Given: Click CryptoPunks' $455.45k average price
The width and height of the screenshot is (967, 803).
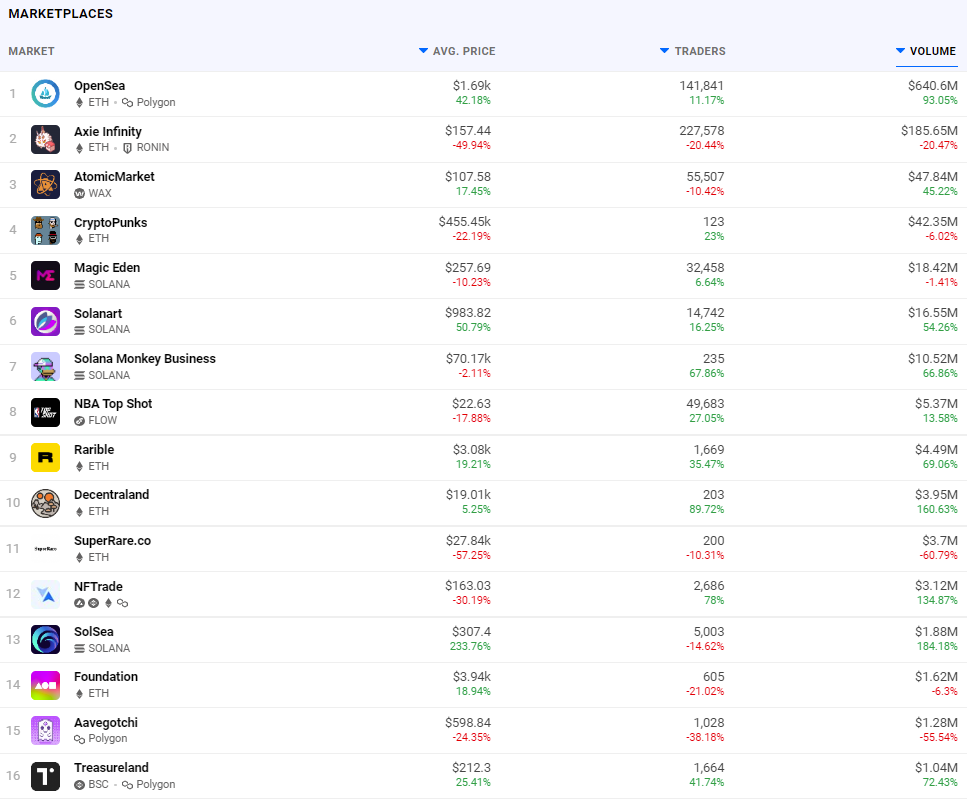Looking at the screenshot, I should pyautogui.click(x=464, y=221).
